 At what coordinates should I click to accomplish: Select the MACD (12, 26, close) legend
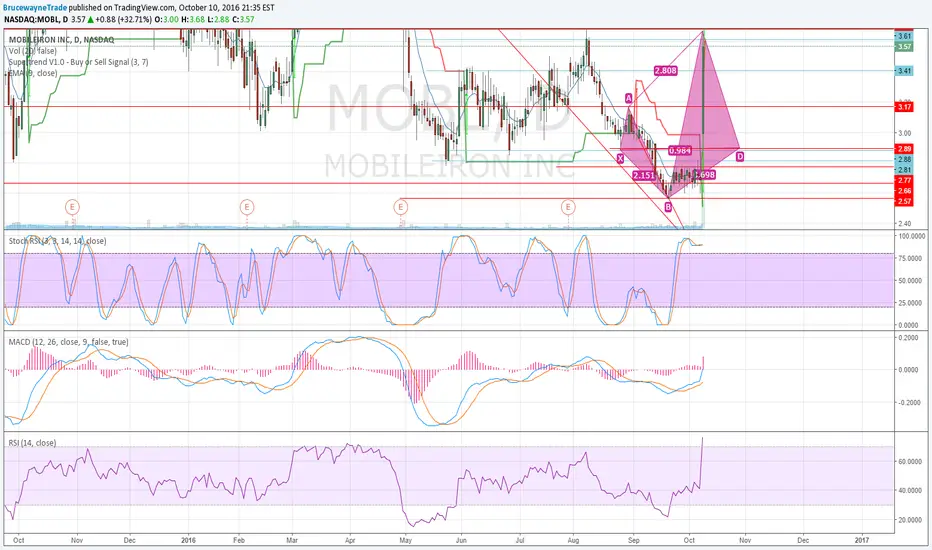(x=68, y=342)
